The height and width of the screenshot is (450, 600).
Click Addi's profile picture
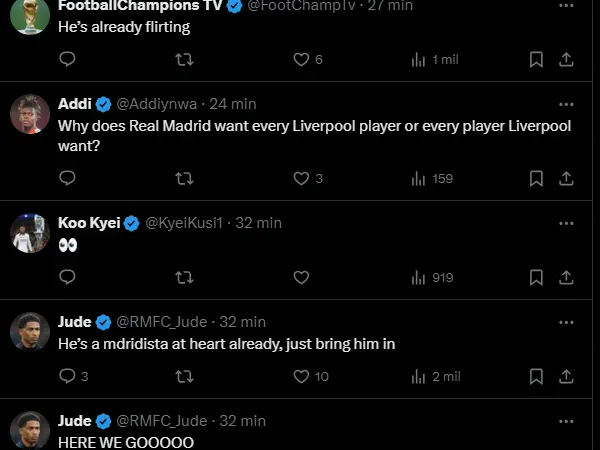tap(31, 114)
